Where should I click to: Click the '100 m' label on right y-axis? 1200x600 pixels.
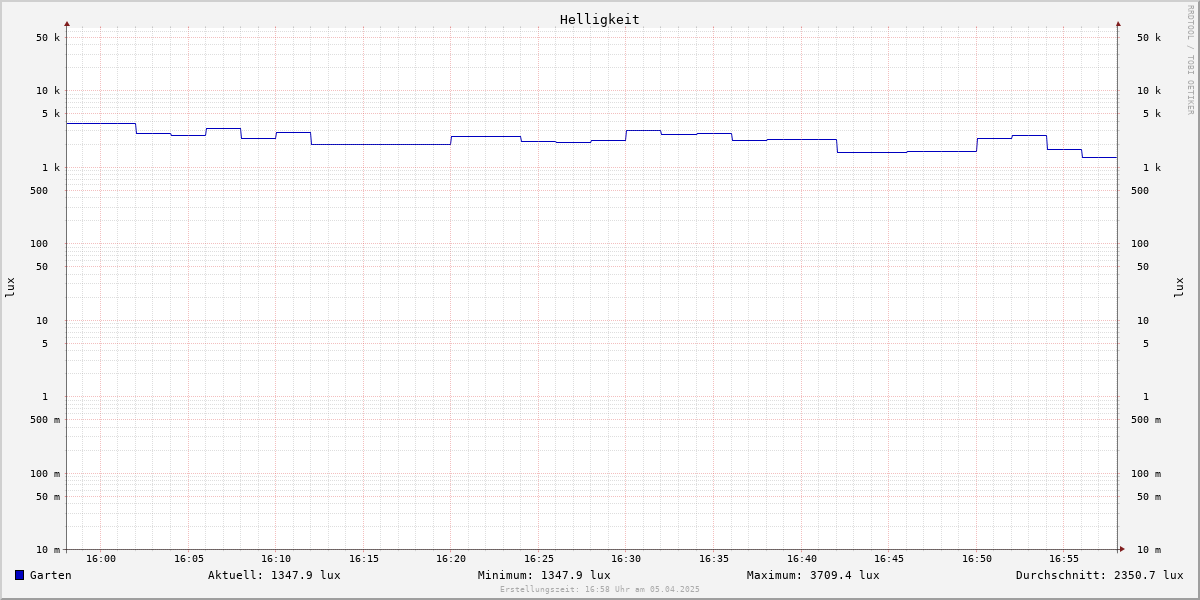1146,474
